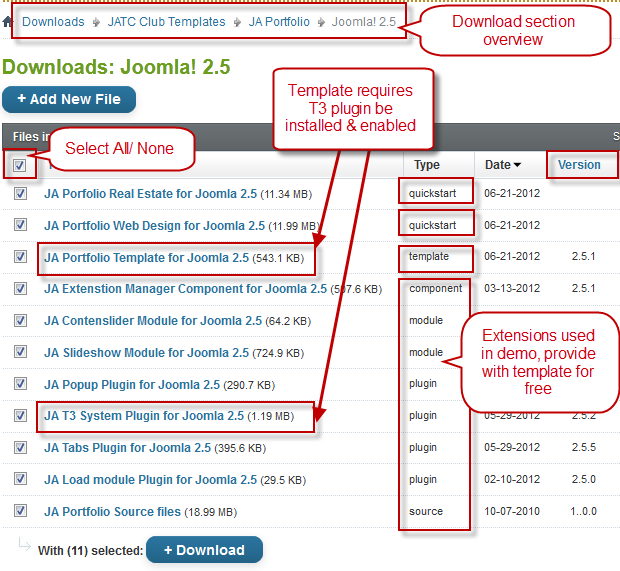Viewport: 620px width, 571px height.
Task: Toggle JA Load module Plugin checkbox
Action: click(20, 479)
